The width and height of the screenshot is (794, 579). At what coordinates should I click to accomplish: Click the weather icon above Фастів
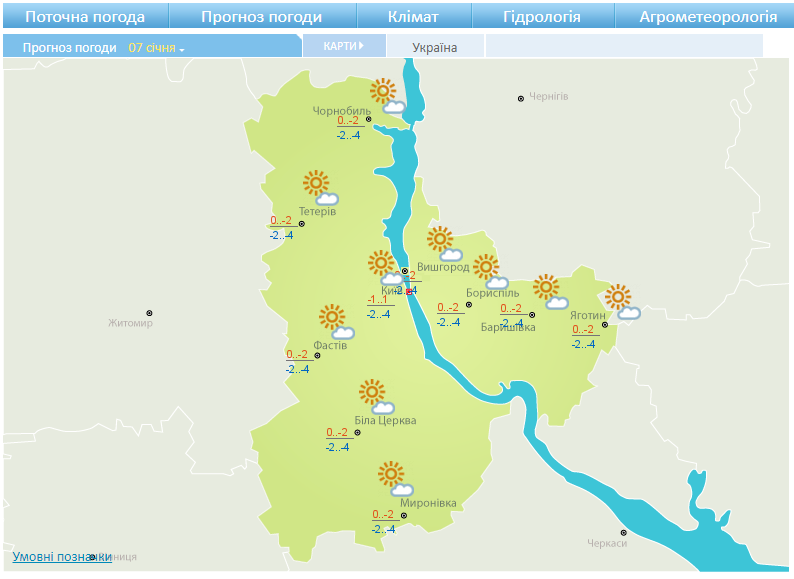click(336, 323)
